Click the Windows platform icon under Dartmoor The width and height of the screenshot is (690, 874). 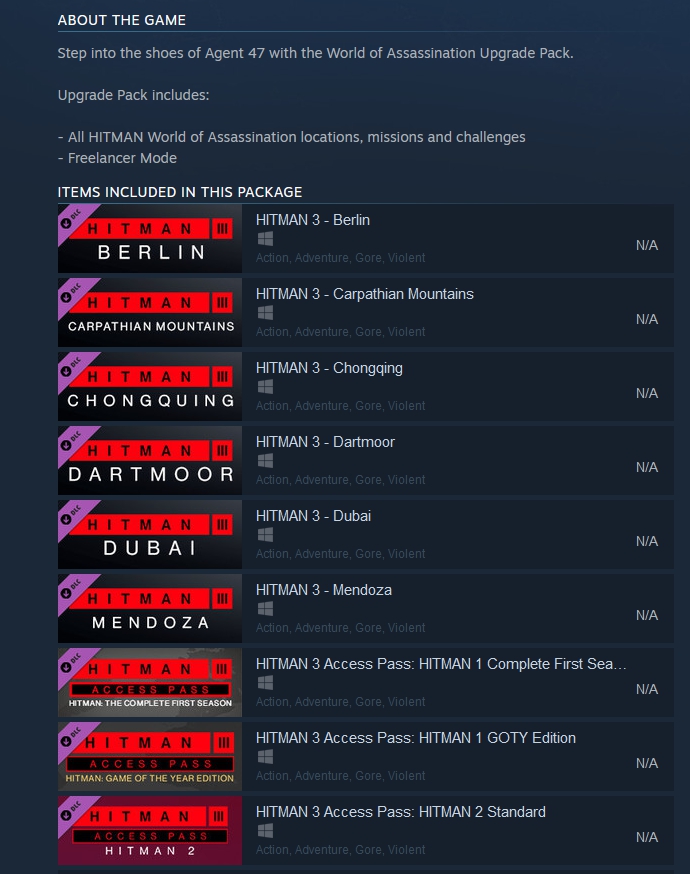click(265, 461)
